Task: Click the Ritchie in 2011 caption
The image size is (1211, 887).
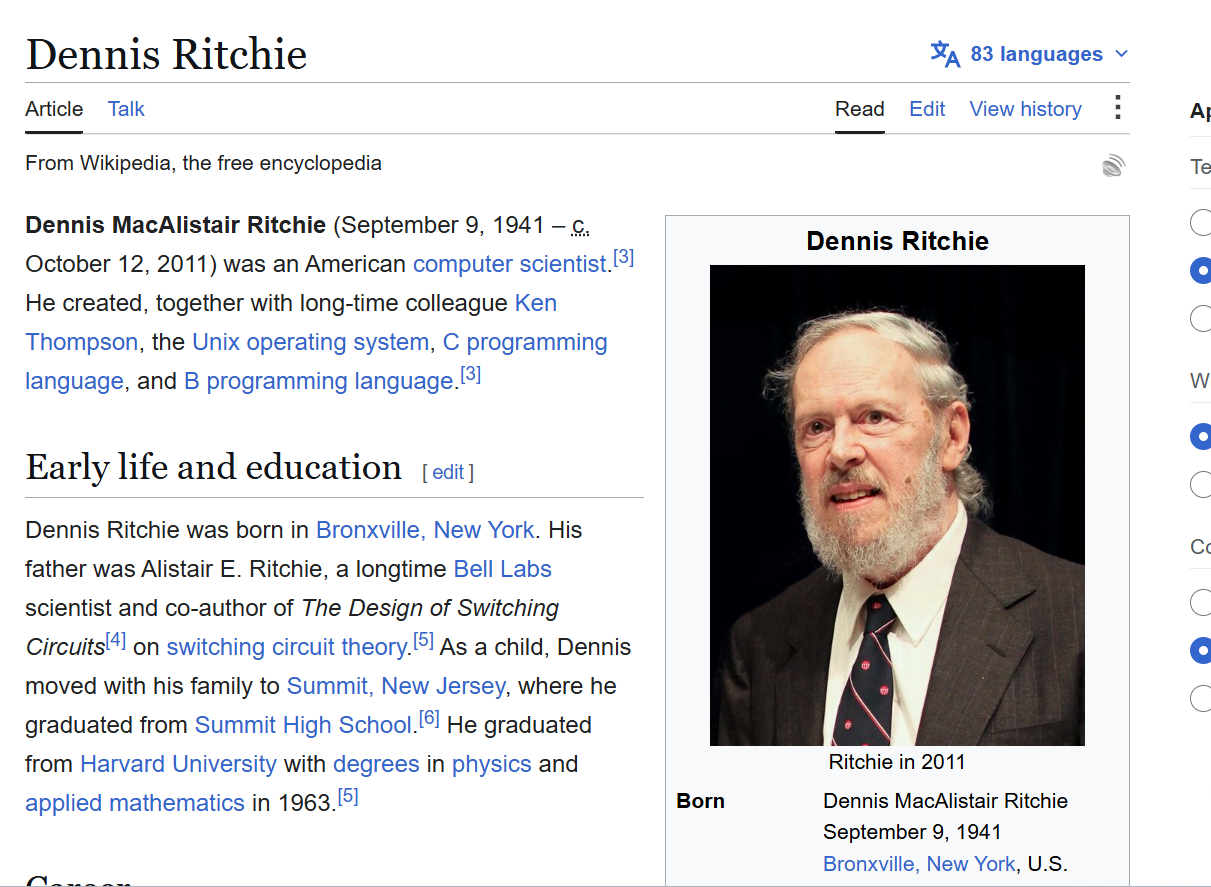Action: pyautogui.click(x=897, y=762)
